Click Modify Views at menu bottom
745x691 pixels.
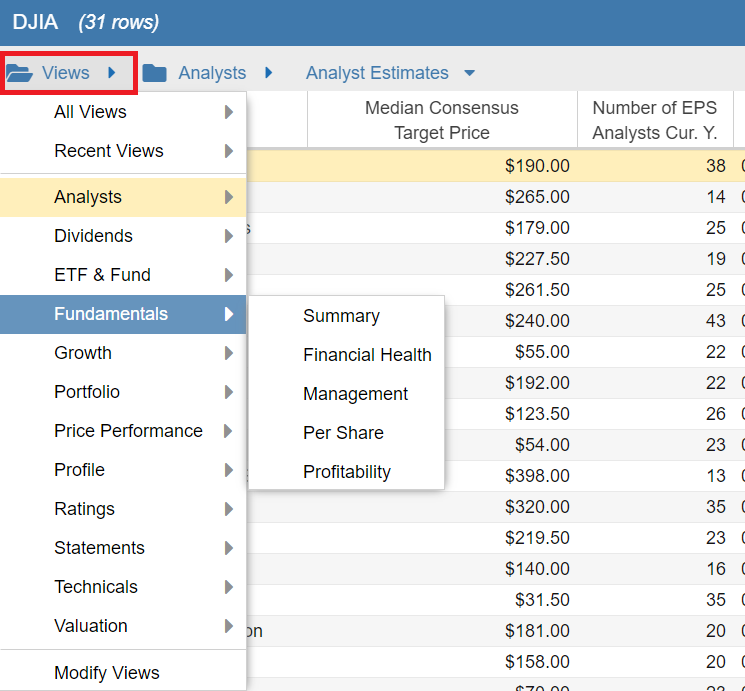point(107,673)
